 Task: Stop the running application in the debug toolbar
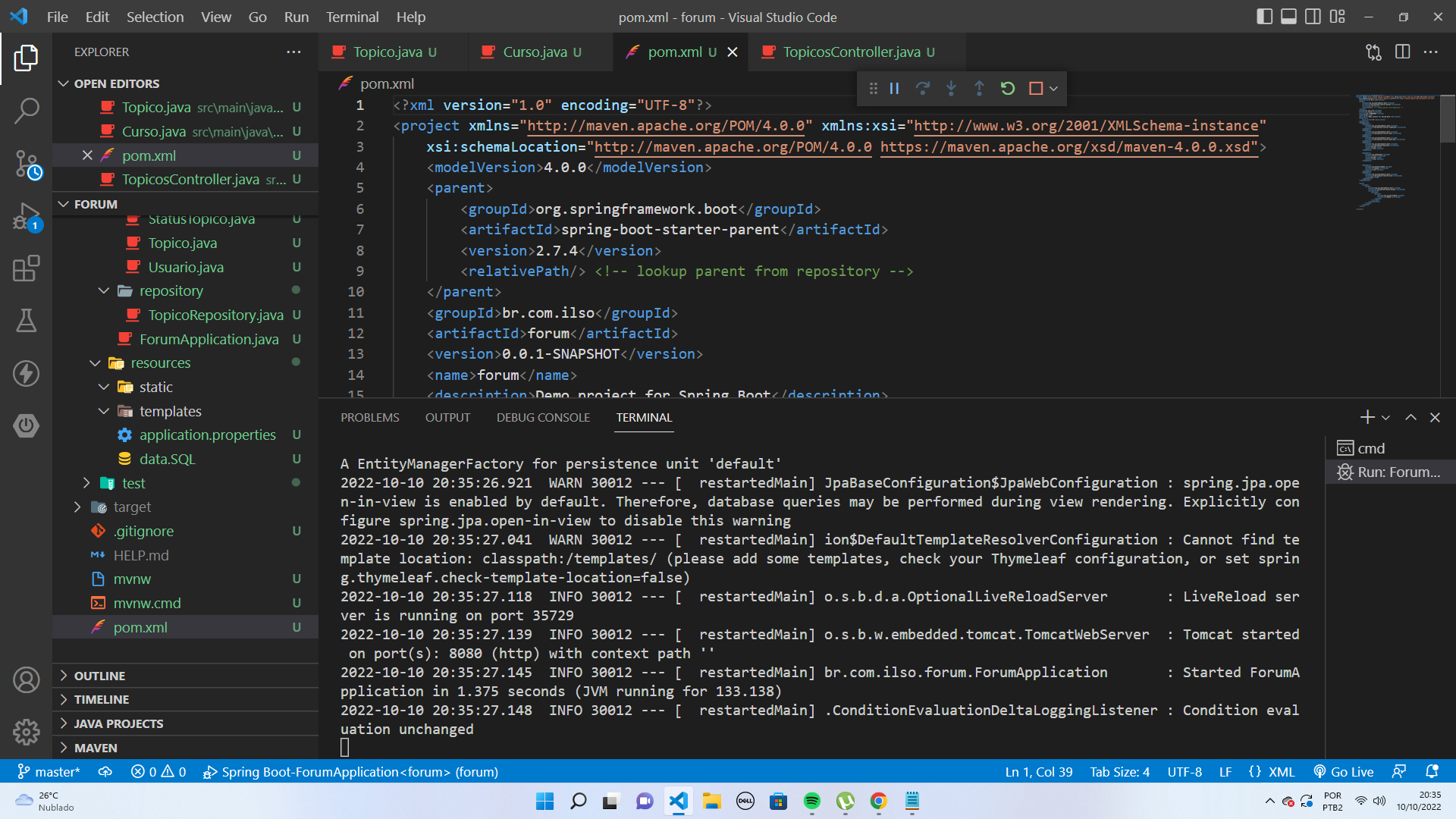pyautogui.click(x=1036, y=88)
